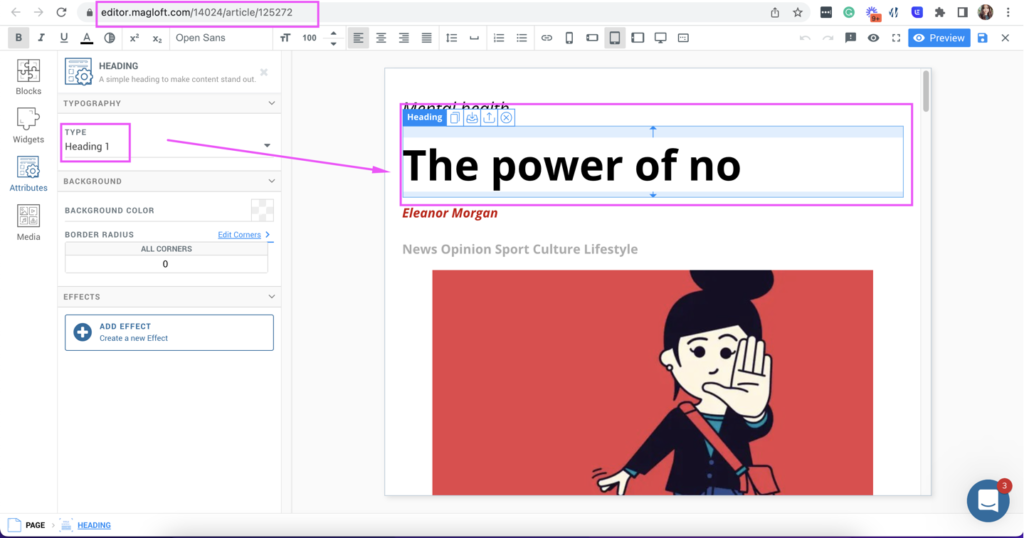Viewport: 1024px width, 538px height.
Task: Click the font size value 100
Action: pos(310,38)
